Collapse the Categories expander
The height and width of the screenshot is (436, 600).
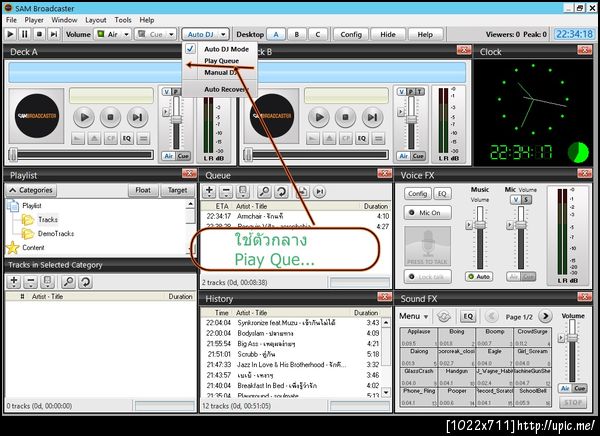click(31, 190)
